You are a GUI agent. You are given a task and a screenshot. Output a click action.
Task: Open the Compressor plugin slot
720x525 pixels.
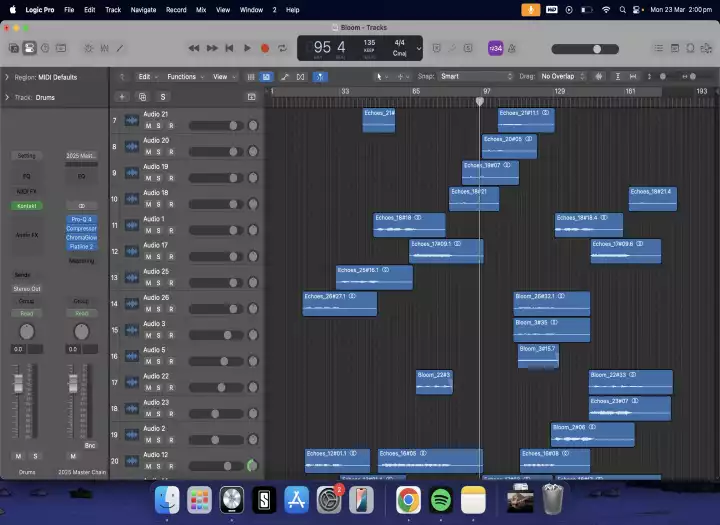pos(82,228)
